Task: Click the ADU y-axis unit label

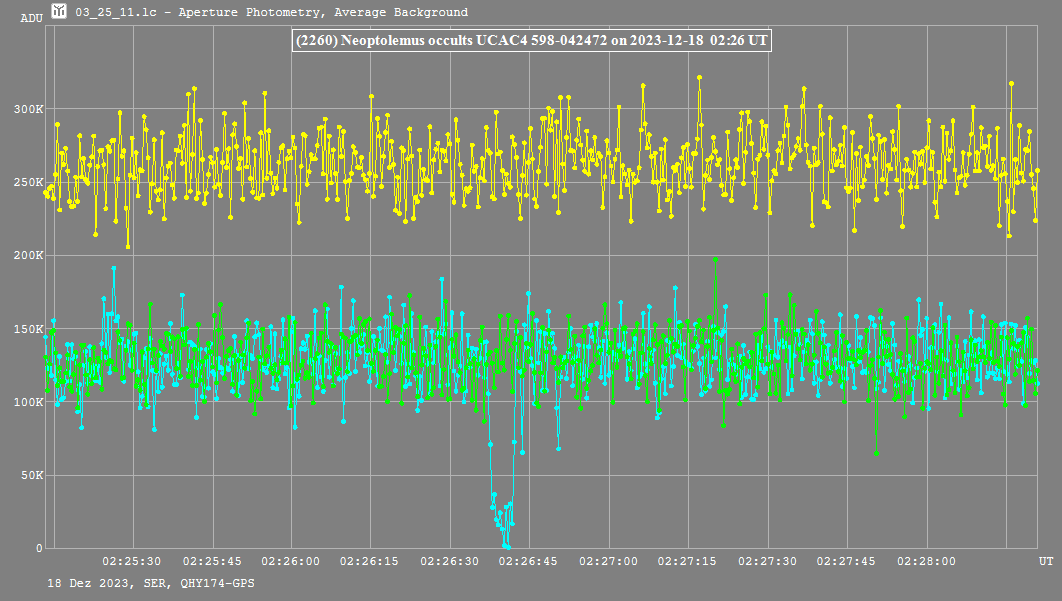Action: [x=31, y=18]
